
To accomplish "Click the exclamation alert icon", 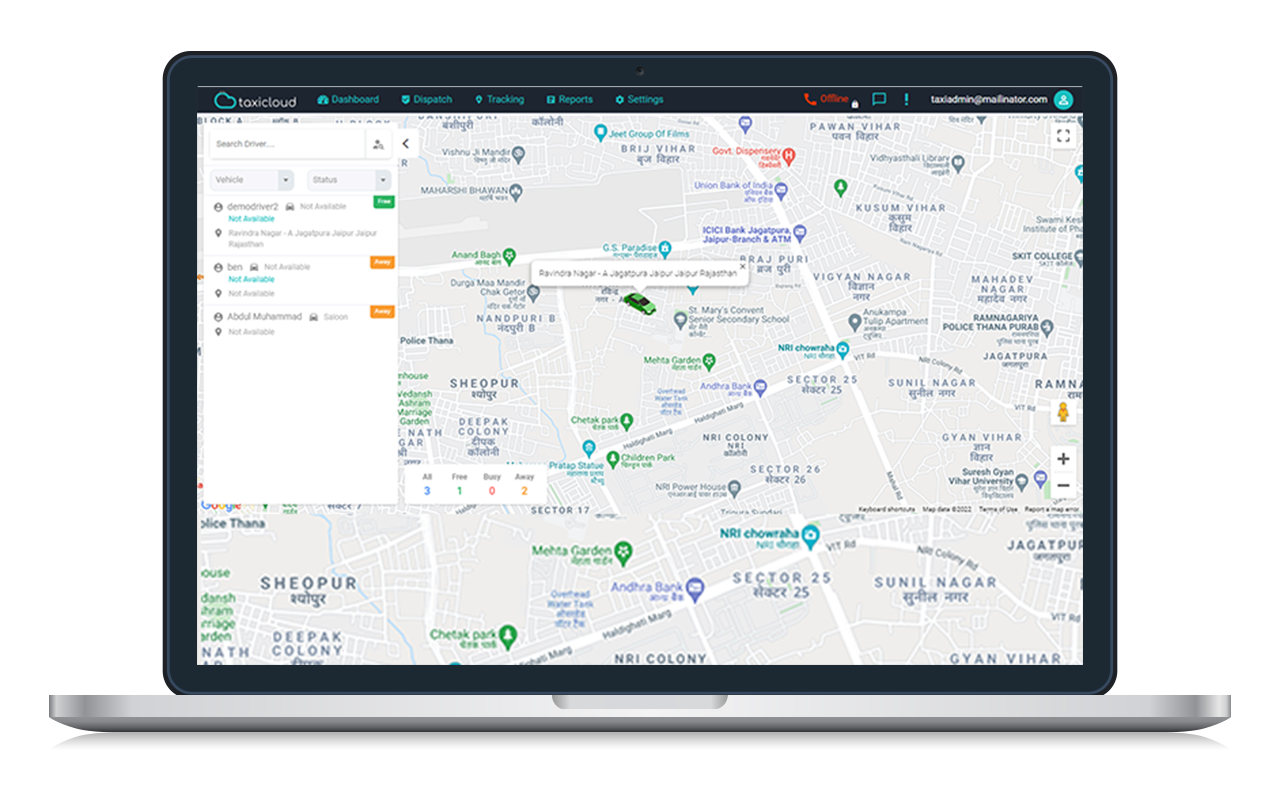I will [906, 99].
